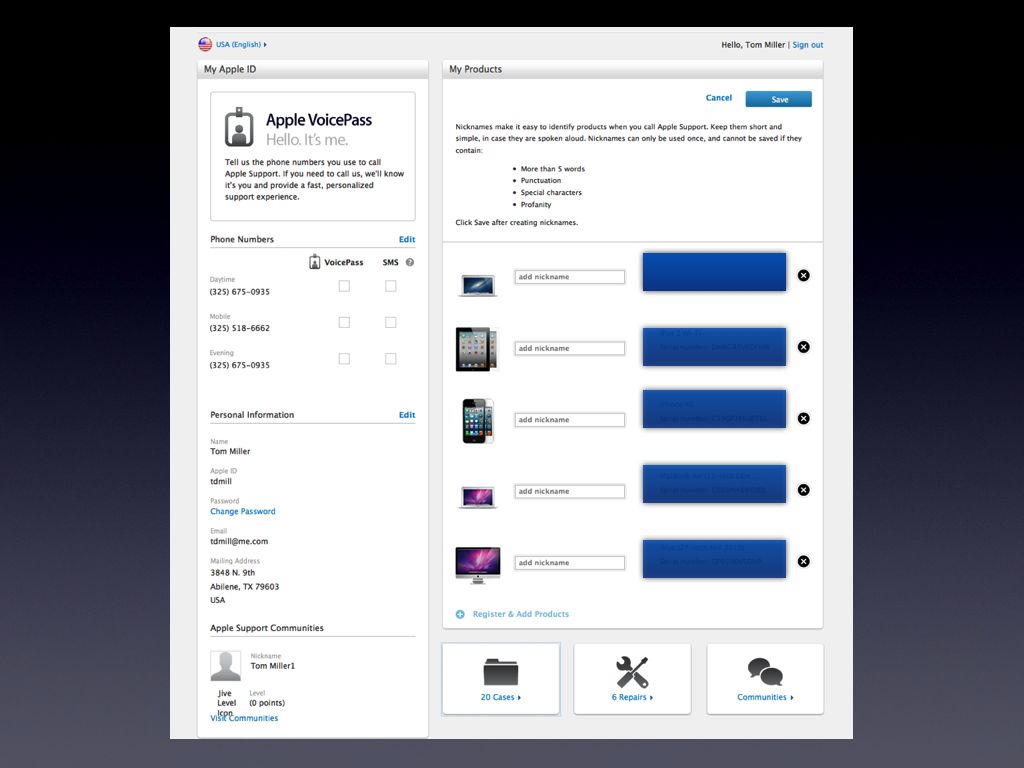
Task: Click the USA flag icon
Action: (205, 44)
